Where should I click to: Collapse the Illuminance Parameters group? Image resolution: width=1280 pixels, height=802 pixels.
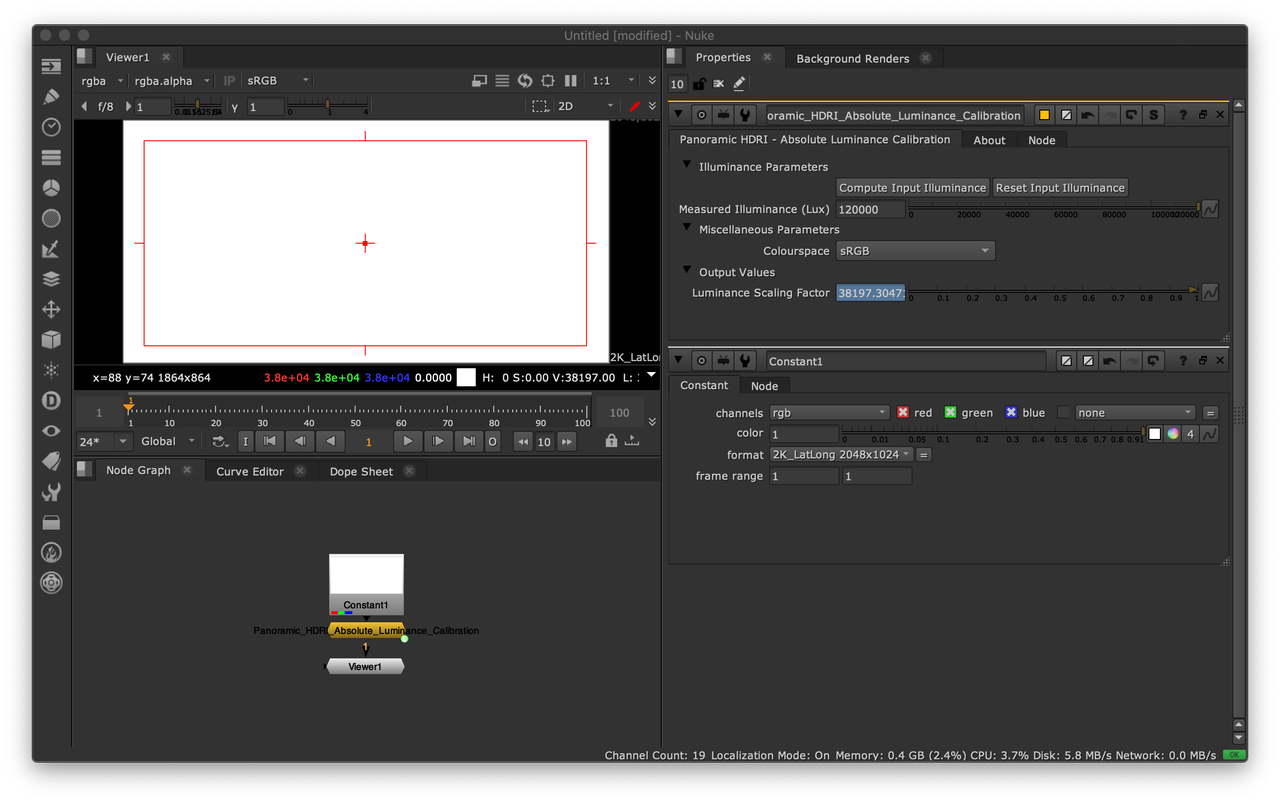click(x=687, y=166)
